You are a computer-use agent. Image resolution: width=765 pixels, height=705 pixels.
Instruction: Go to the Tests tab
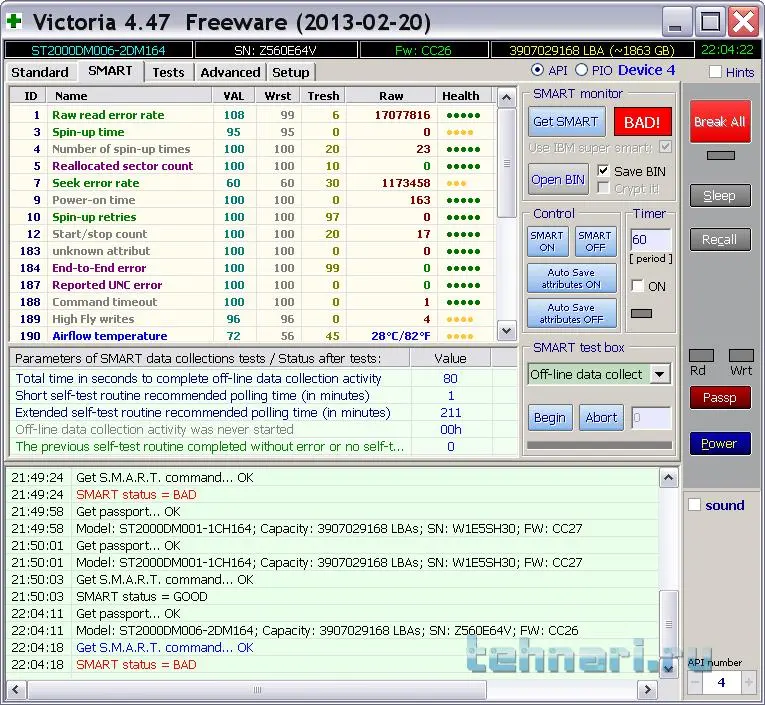[x=168, y=72]
